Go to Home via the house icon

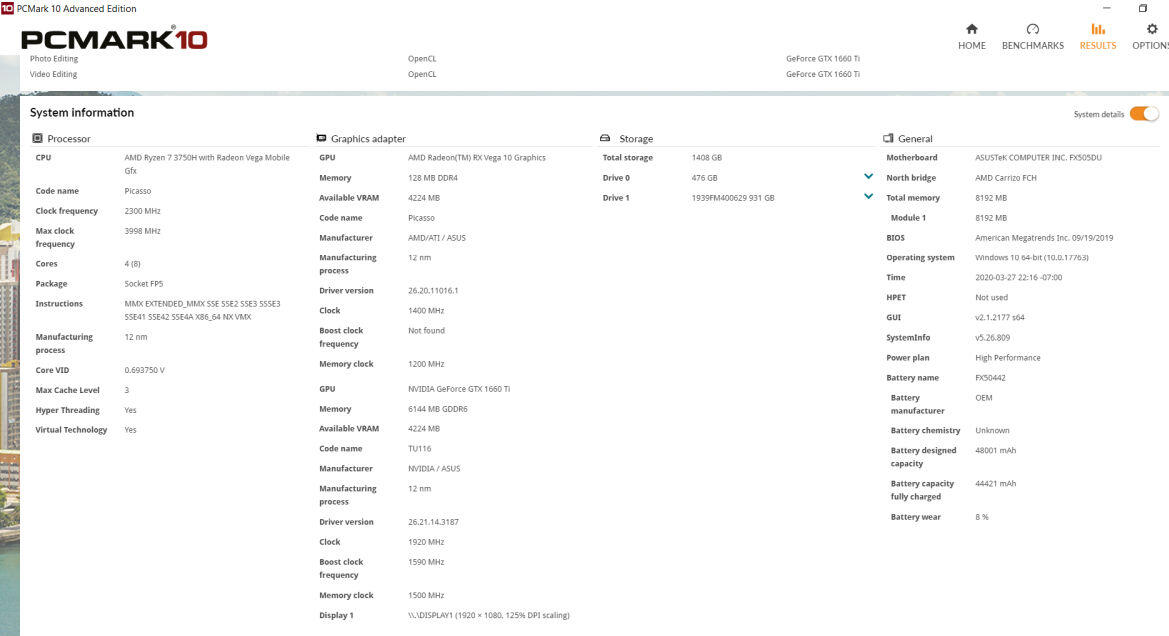point(971,29)
